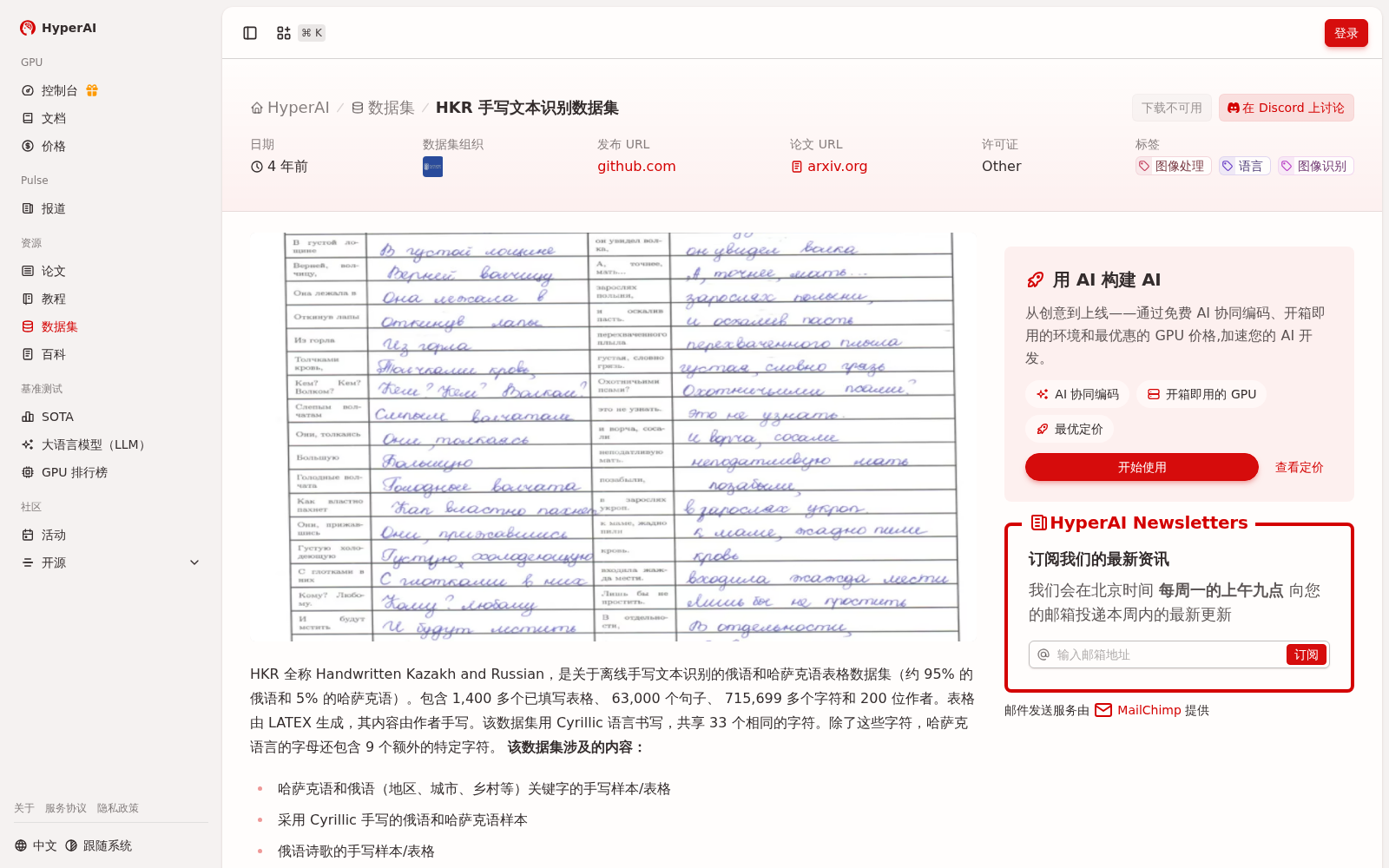1389x868 pixels.
Task: Click the newsletter icon before HyperAI Newsletters
Action: point(1038,523)
